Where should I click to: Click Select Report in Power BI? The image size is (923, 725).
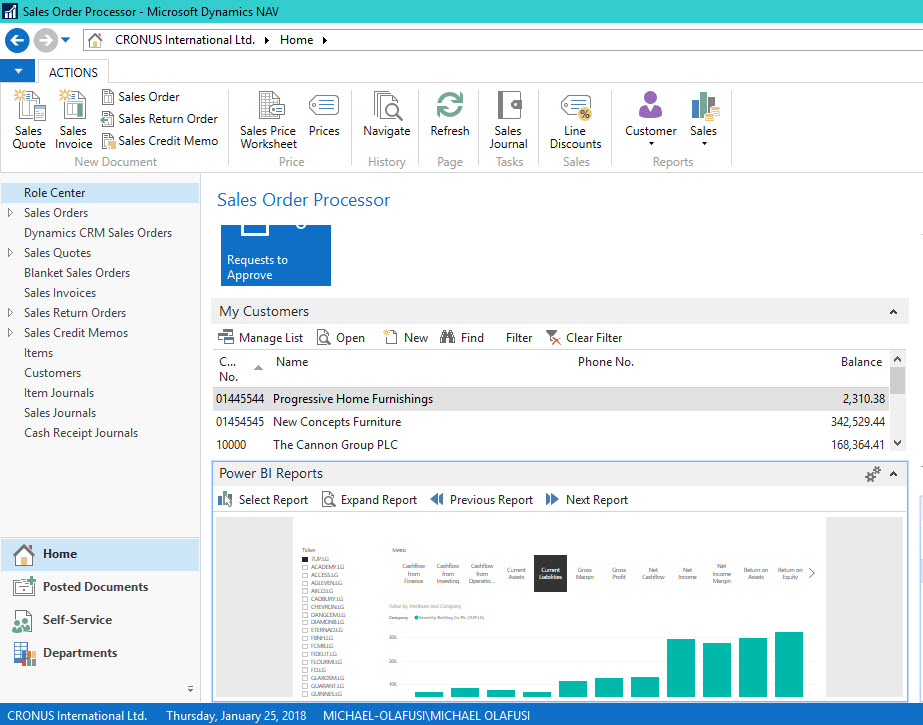coord(263,500)
